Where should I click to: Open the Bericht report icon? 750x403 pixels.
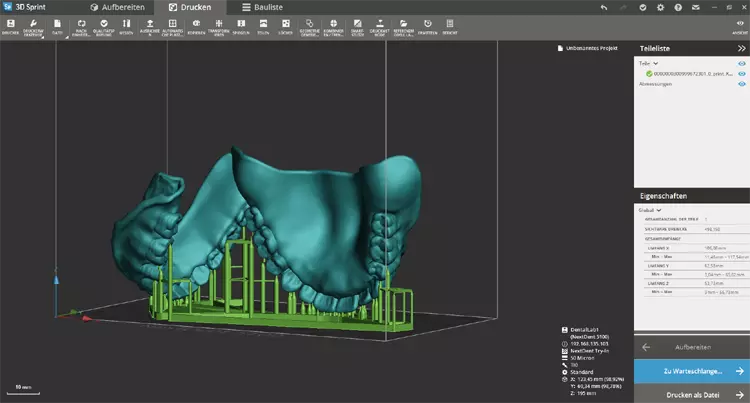[x=450, y=23]
